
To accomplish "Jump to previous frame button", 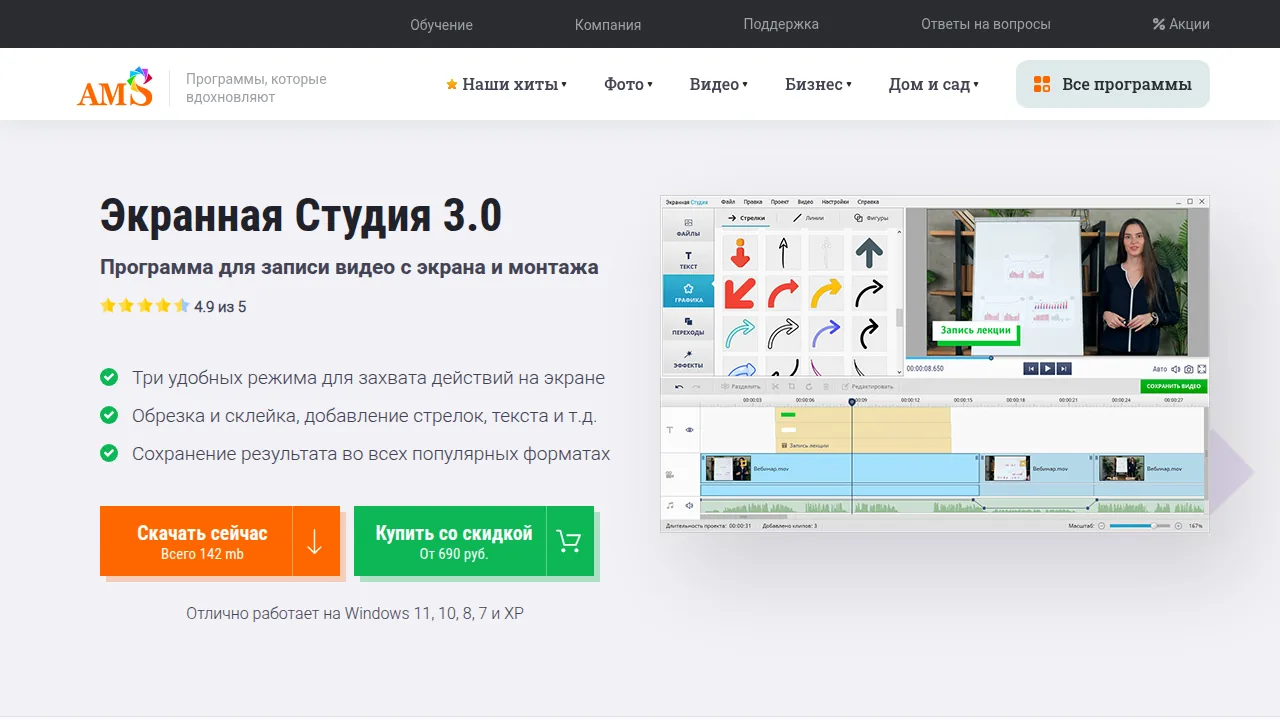I will pyautogui.click(x=1031, y=368).
